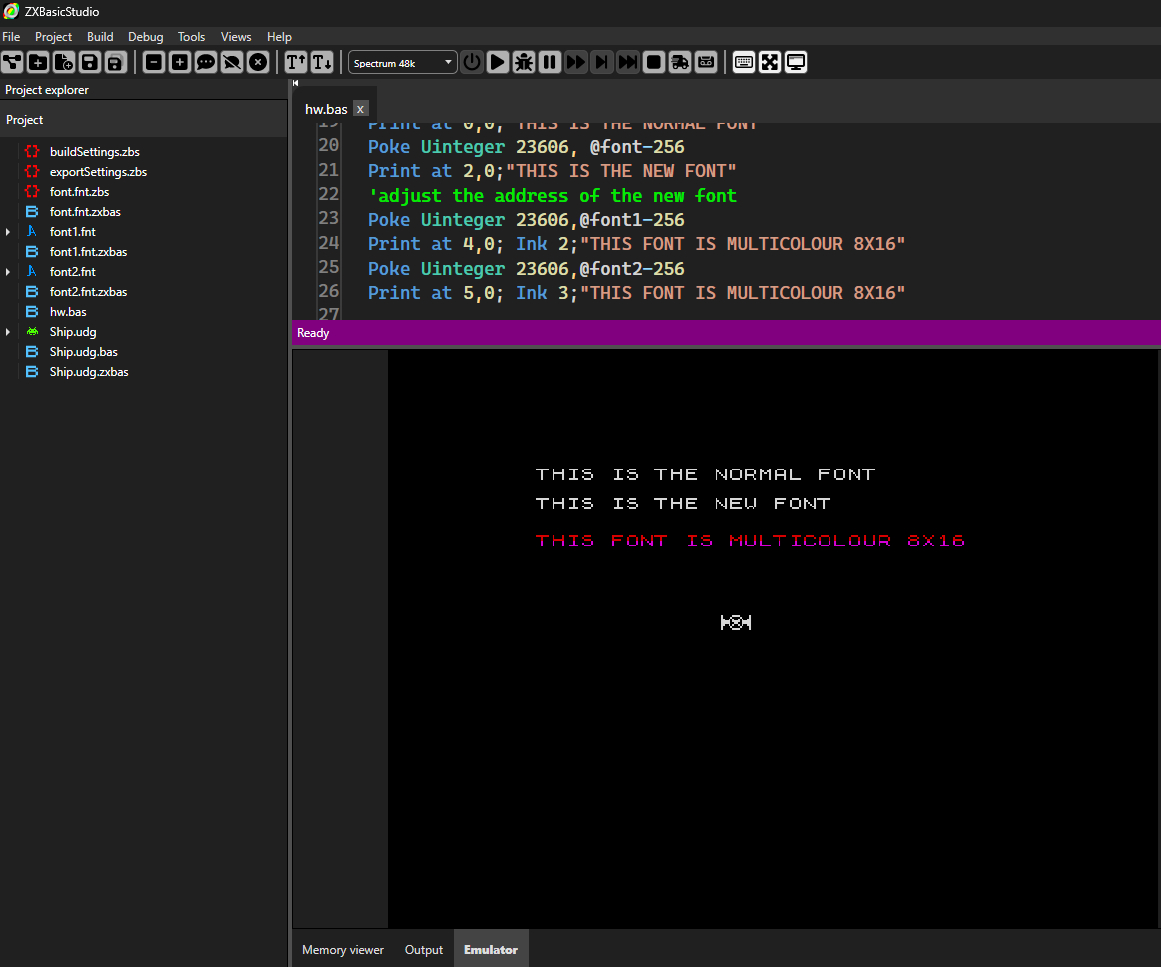Viewport: 1161px width, 967px height.
Task: Expand the Ship.udg tree node
Action: pos(8,332)
